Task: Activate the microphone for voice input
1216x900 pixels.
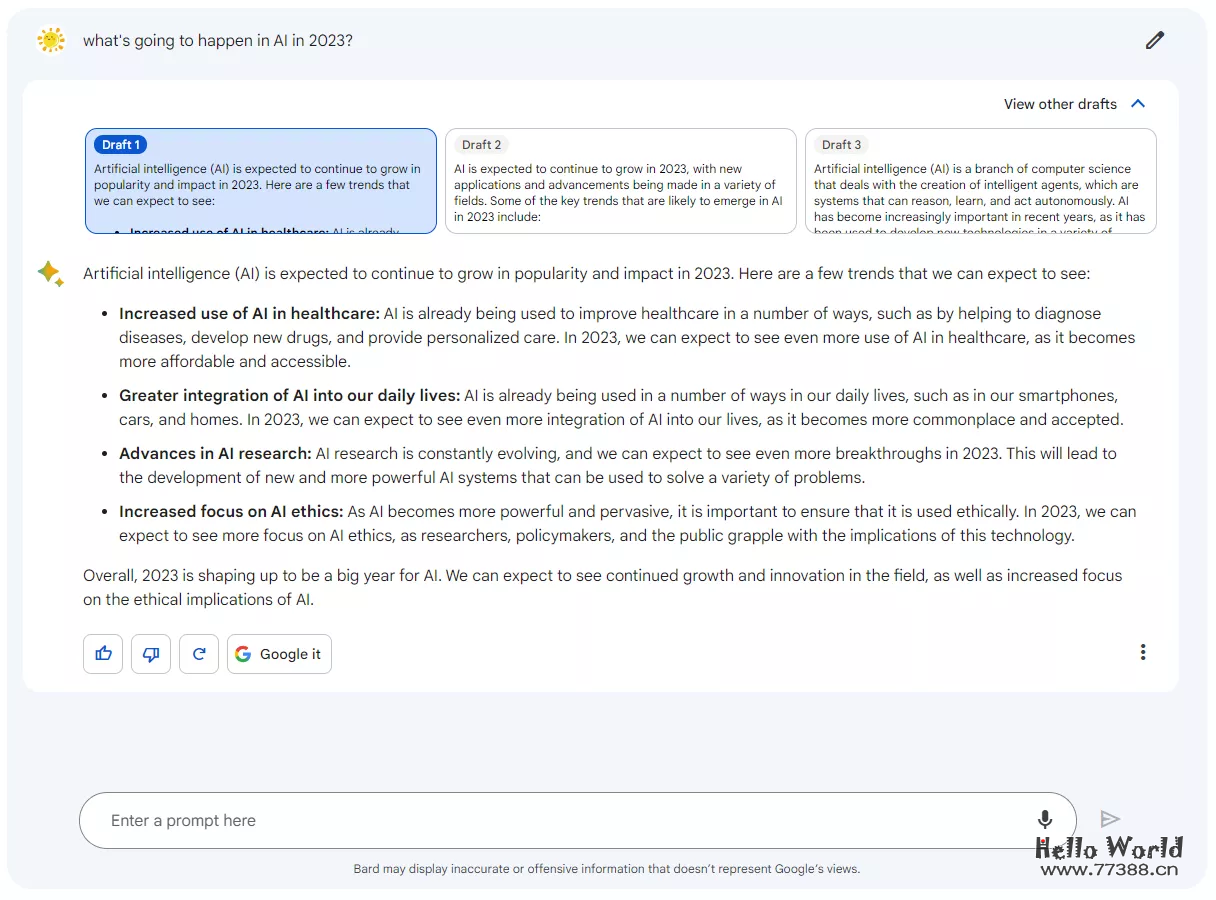Action: click(1045, 820)
